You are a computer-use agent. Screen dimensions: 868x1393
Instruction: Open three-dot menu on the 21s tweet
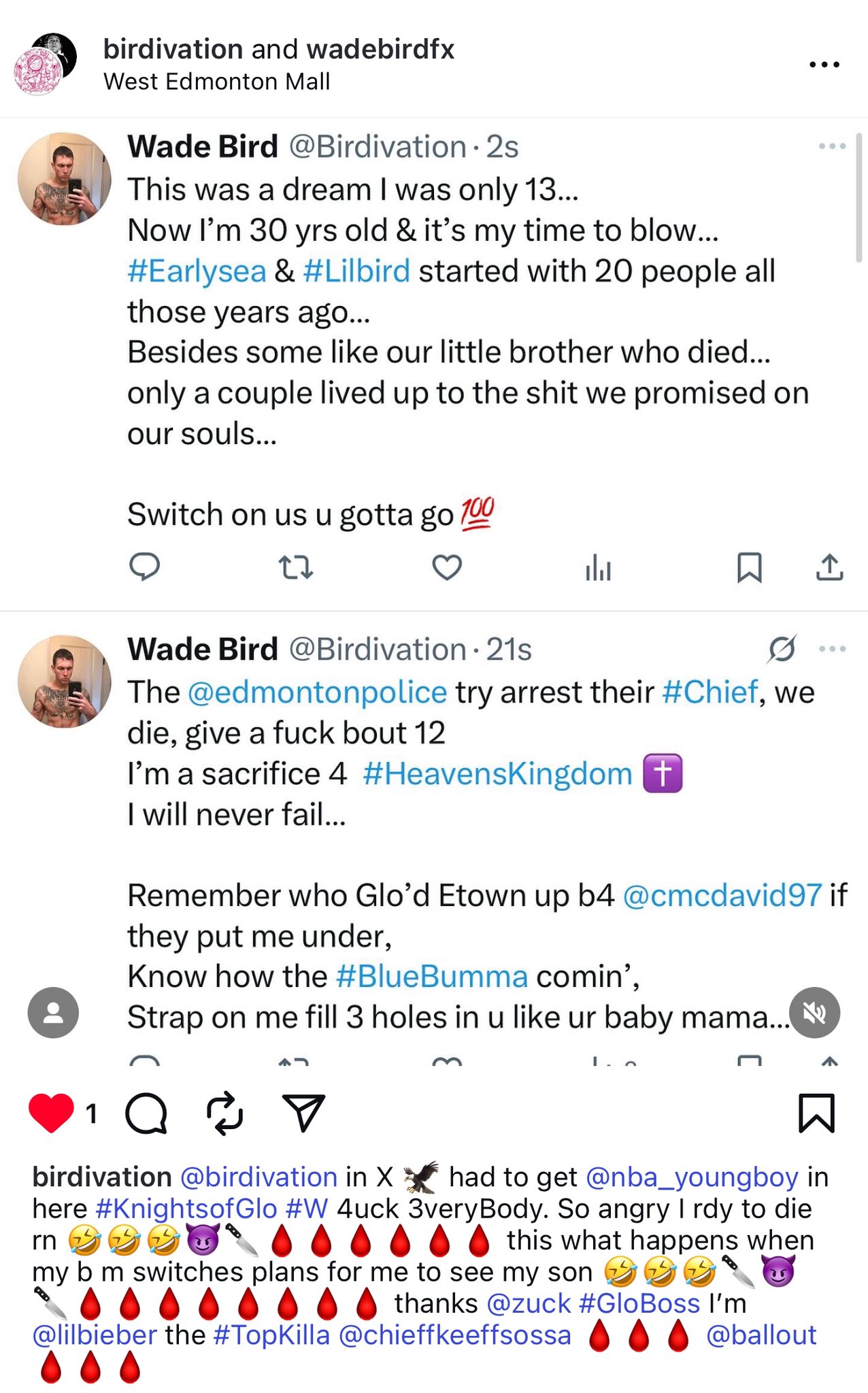[x=832, y=650]
